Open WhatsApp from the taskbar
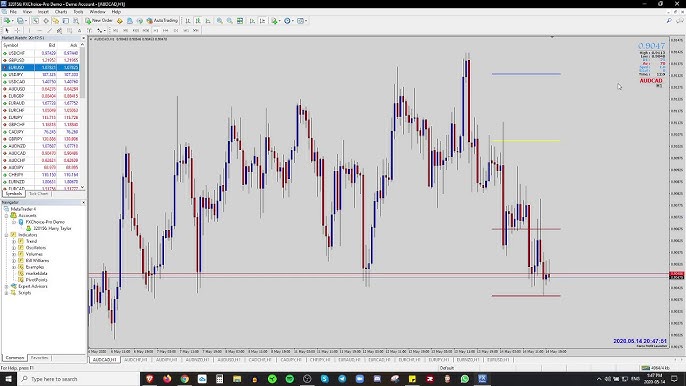This screenshot has height=386, width=686. (x=465, y=379)
